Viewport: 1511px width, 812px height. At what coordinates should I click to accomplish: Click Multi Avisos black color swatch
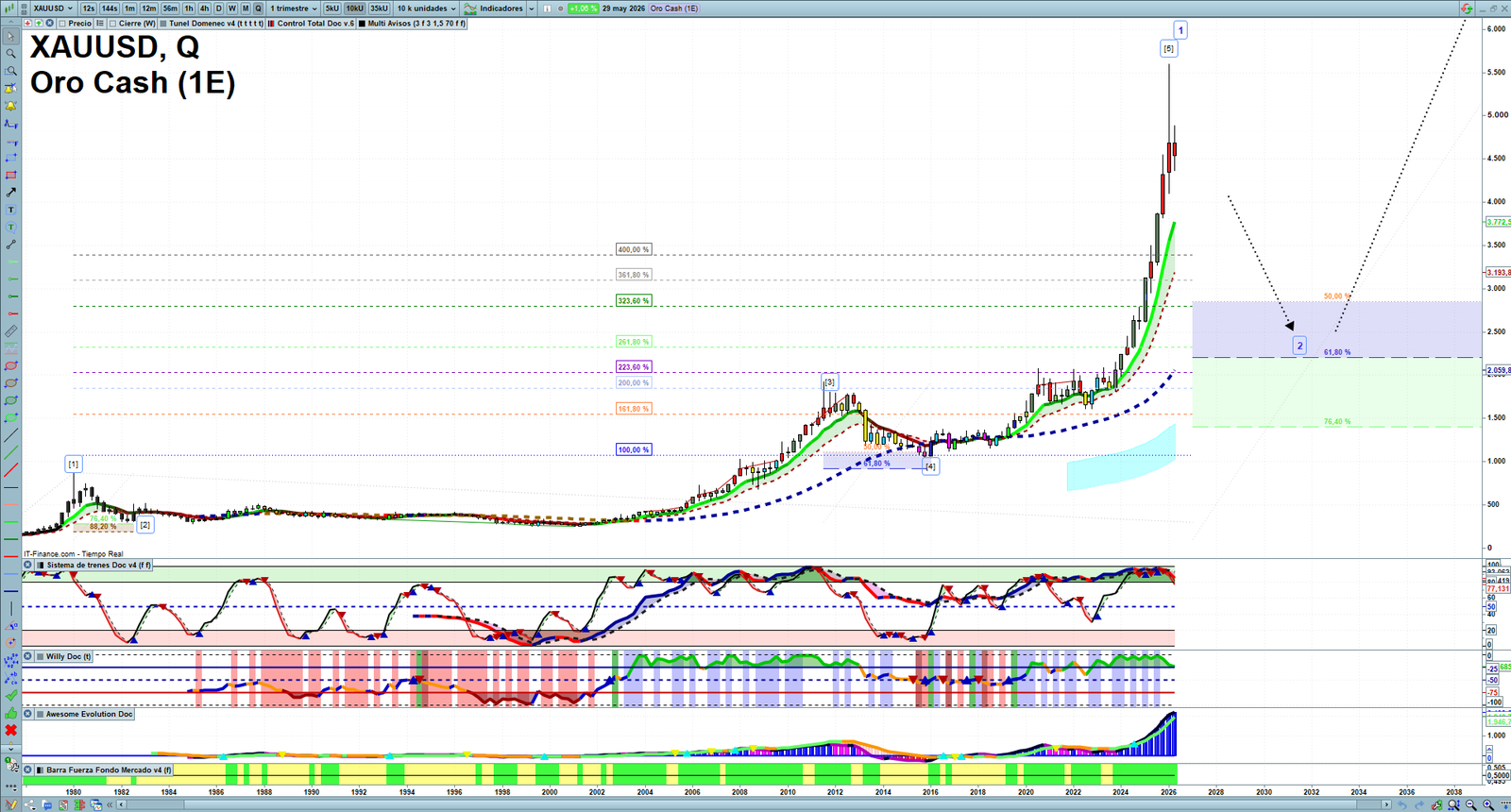point(362,23)
